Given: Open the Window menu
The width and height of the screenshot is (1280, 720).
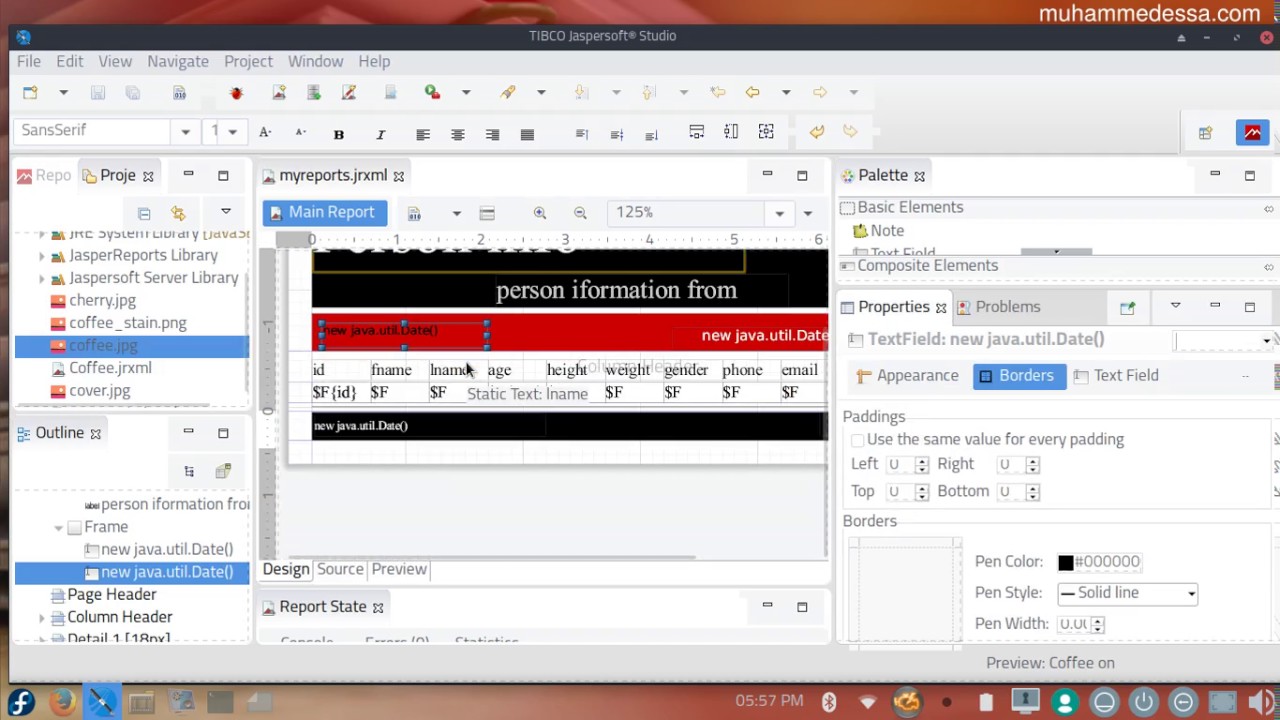Looking at the screenshot, I should (x=315, y=62).
